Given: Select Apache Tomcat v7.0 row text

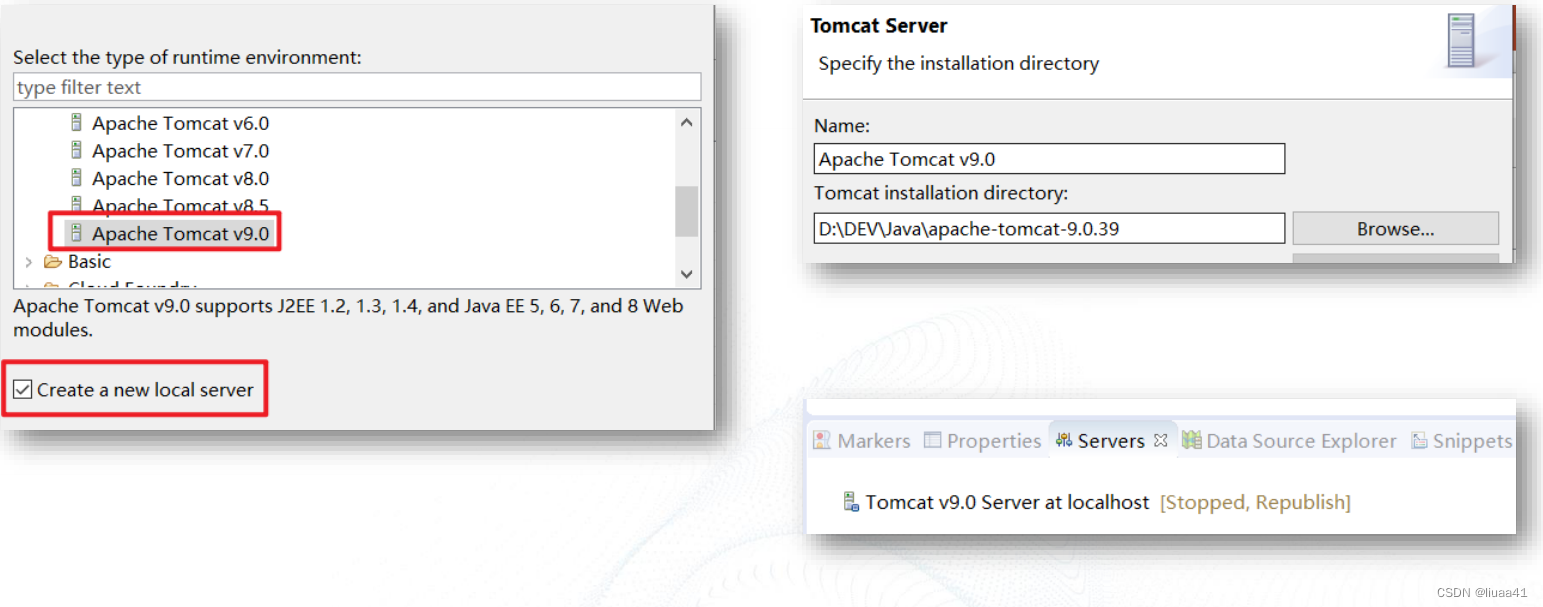Looking at the screenshot, I should (x=181, y=151).
